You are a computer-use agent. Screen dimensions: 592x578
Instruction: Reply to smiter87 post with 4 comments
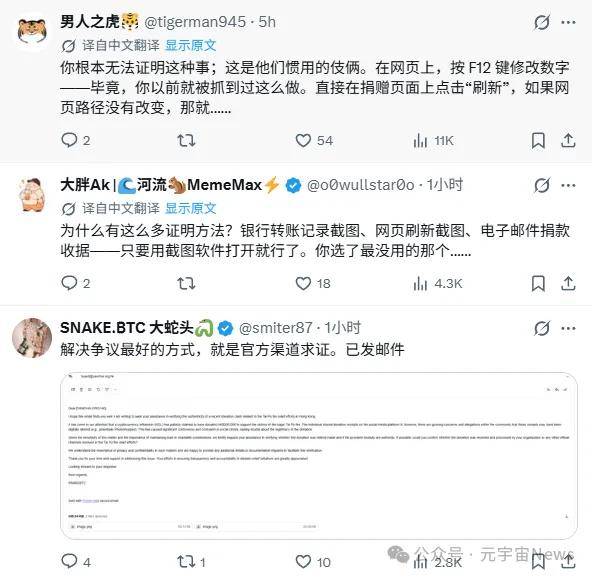(76, 561)
